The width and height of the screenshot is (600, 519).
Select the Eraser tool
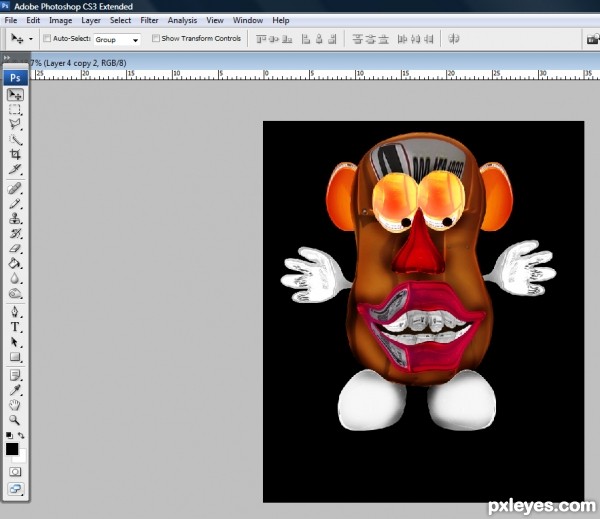tap(15, 248)
